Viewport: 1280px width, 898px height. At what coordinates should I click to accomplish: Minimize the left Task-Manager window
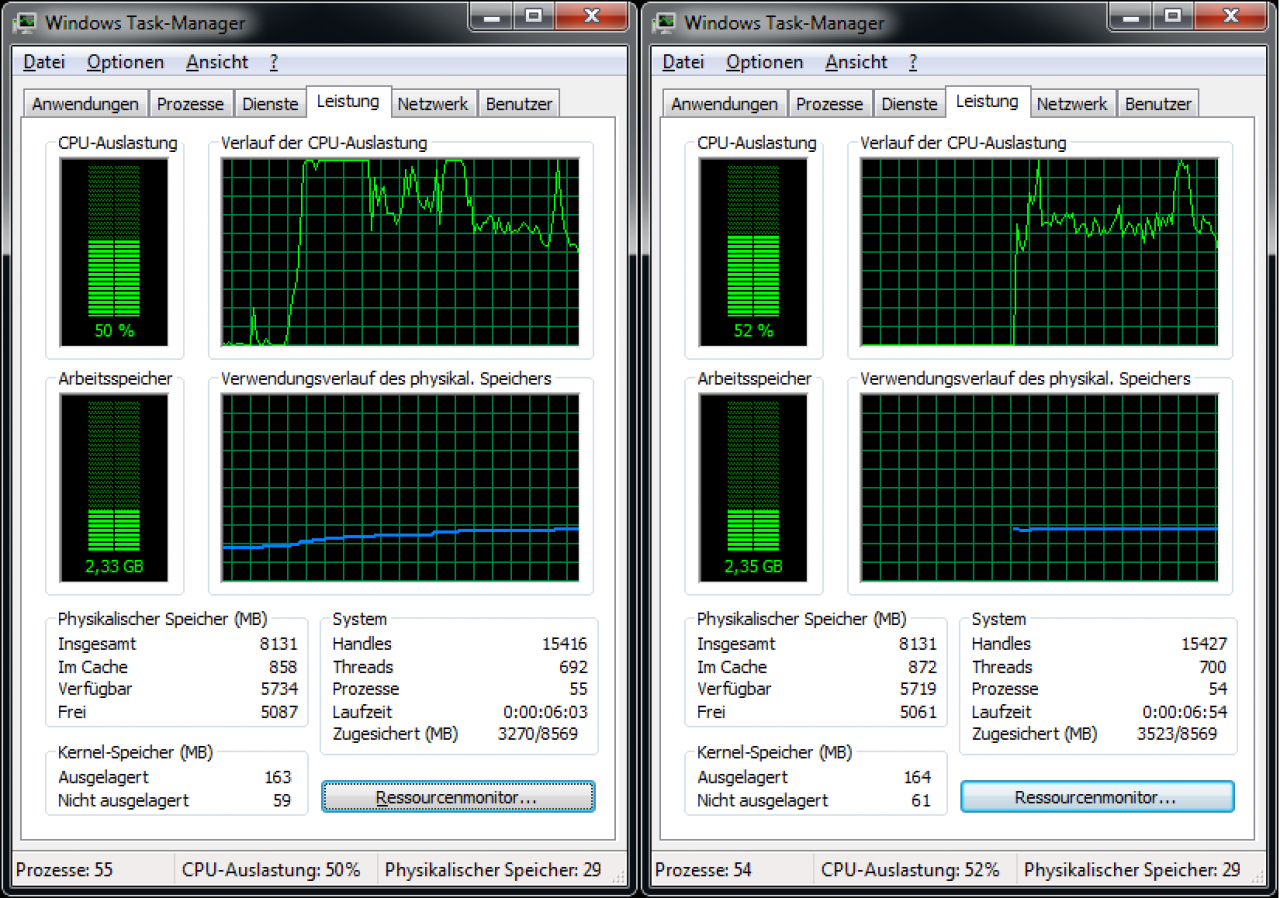[492, 15]
